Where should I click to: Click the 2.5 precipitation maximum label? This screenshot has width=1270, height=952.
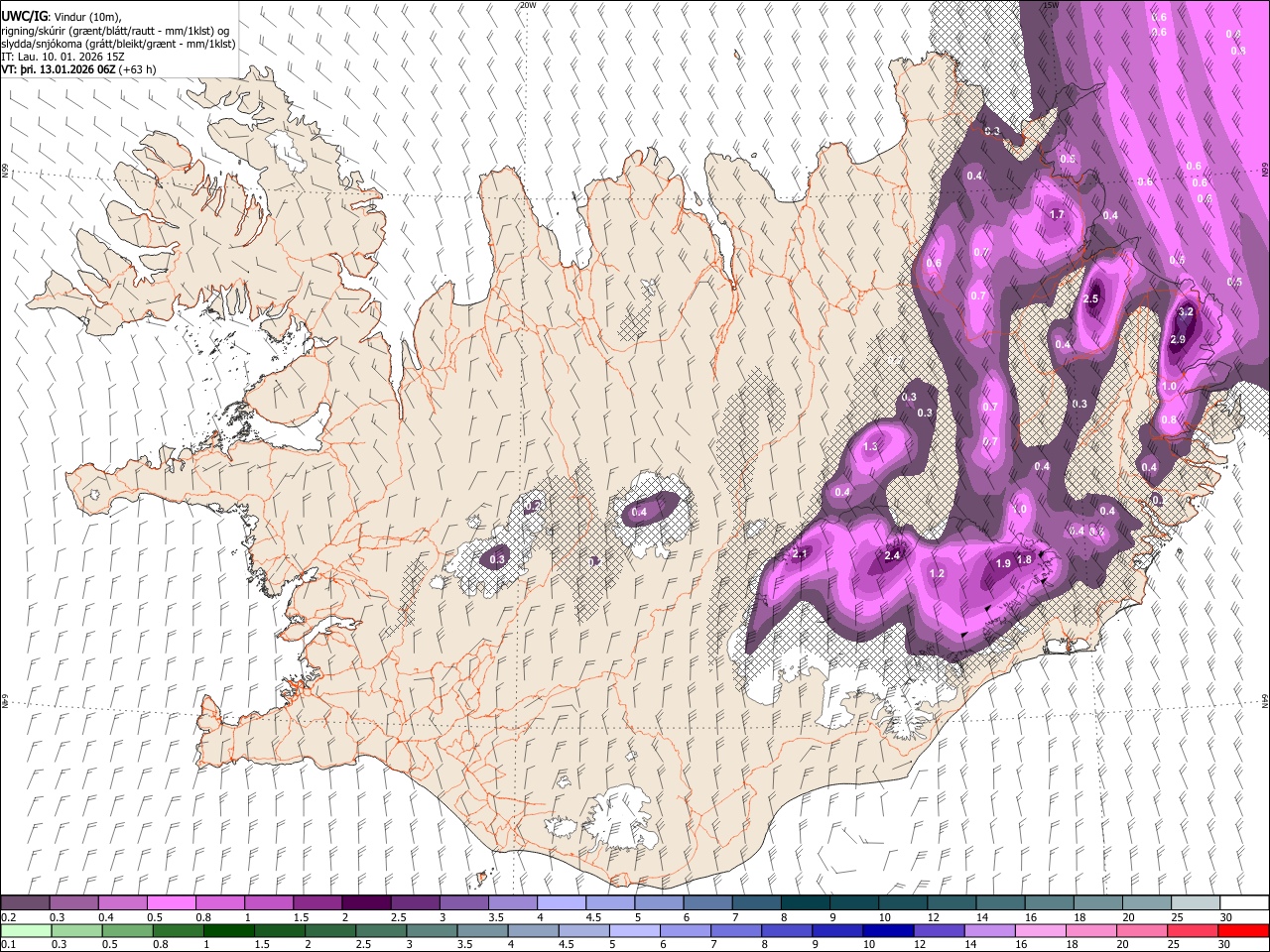1091,298
